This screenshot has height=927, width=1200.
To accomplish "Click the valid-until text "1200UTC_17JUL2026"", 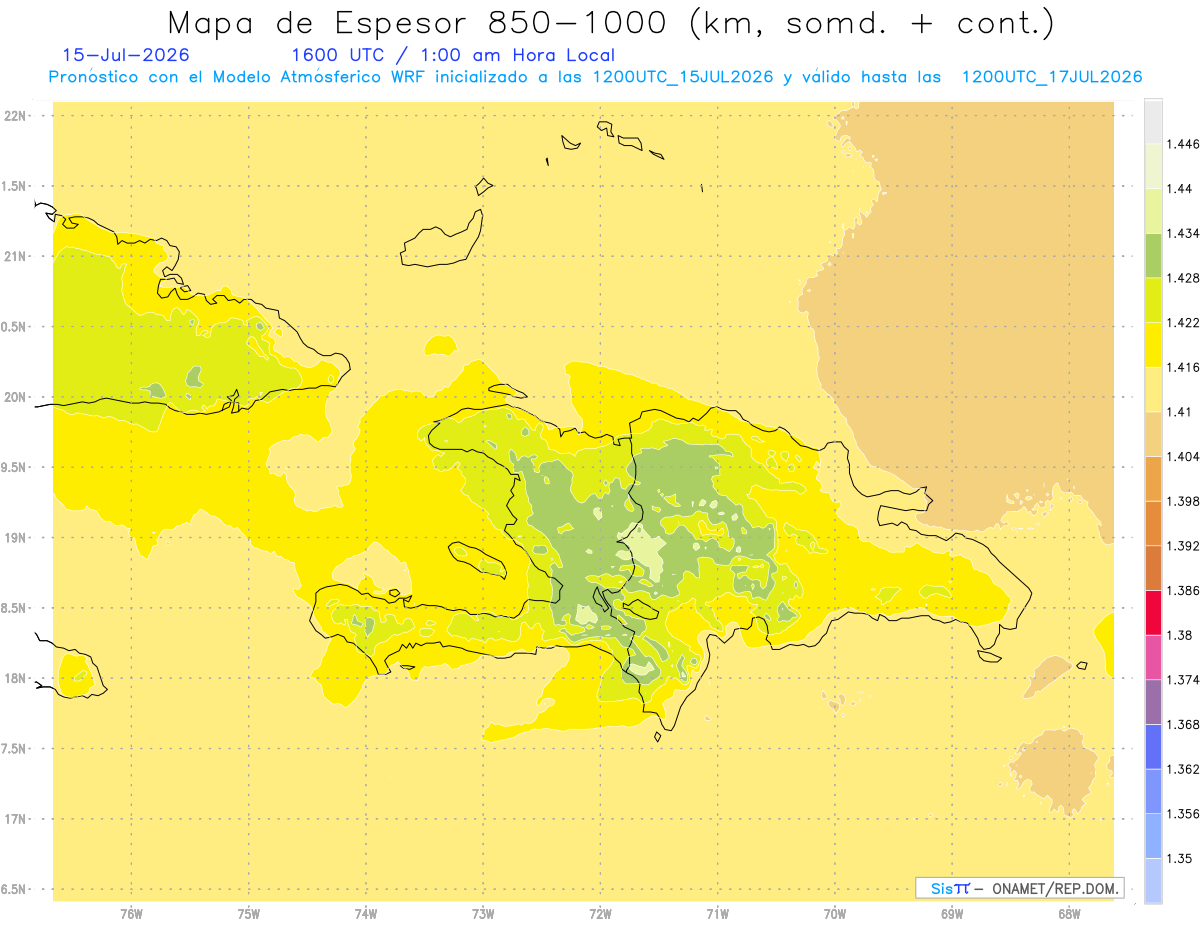I will click(1052, 77).
